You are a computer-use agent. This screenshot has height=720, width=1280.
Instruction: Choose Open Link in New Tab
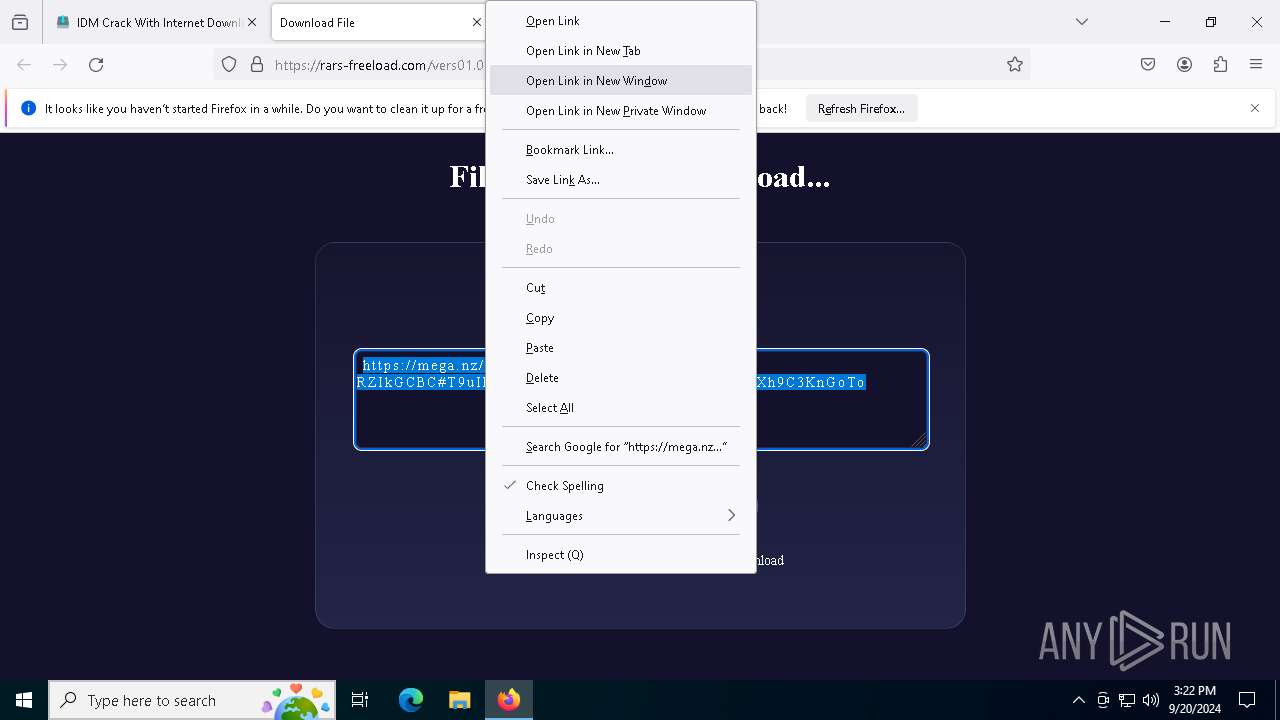[x=621, y=51]
